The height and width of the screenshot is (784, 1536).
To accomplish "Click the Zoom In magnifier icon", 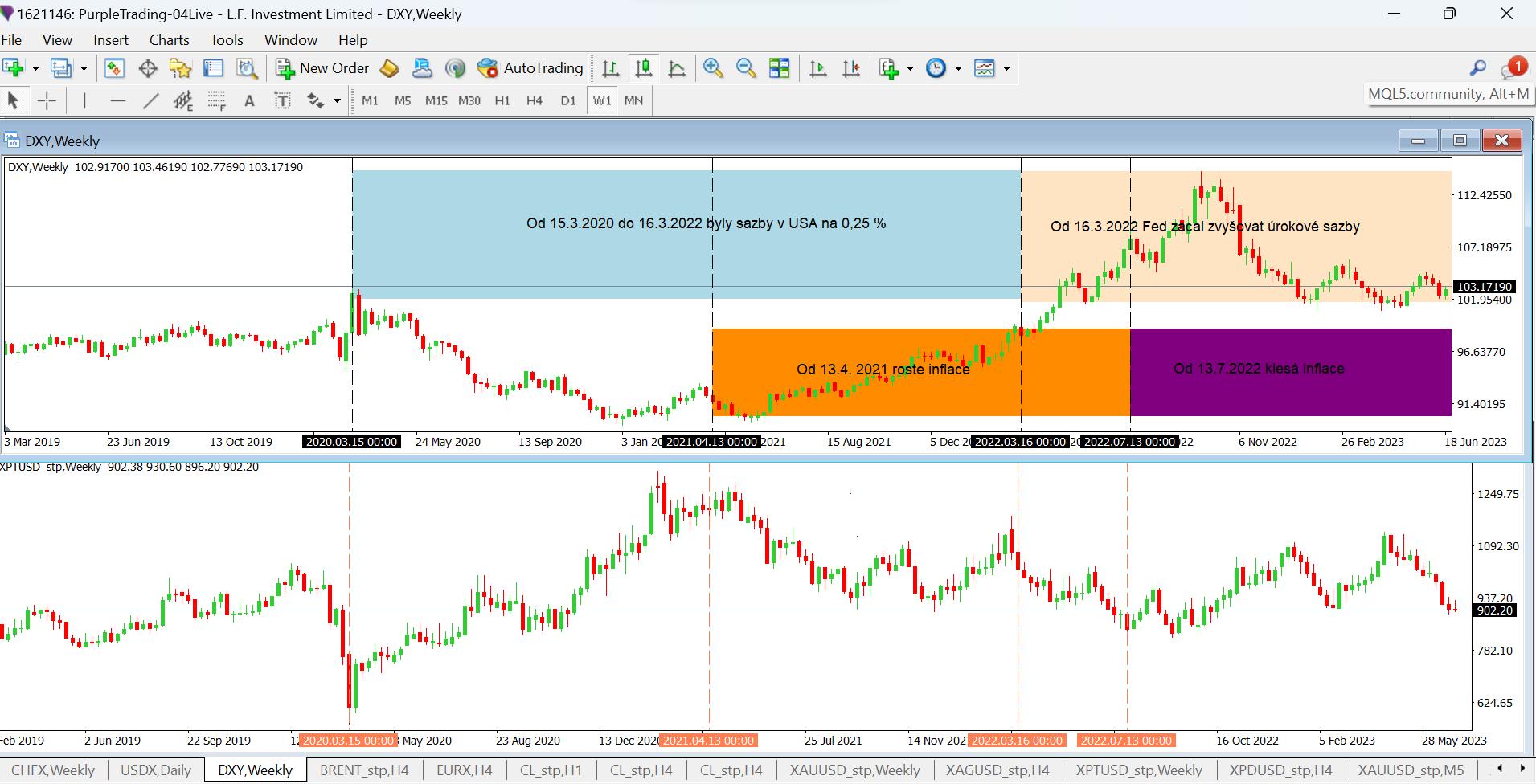I will 712,68.
